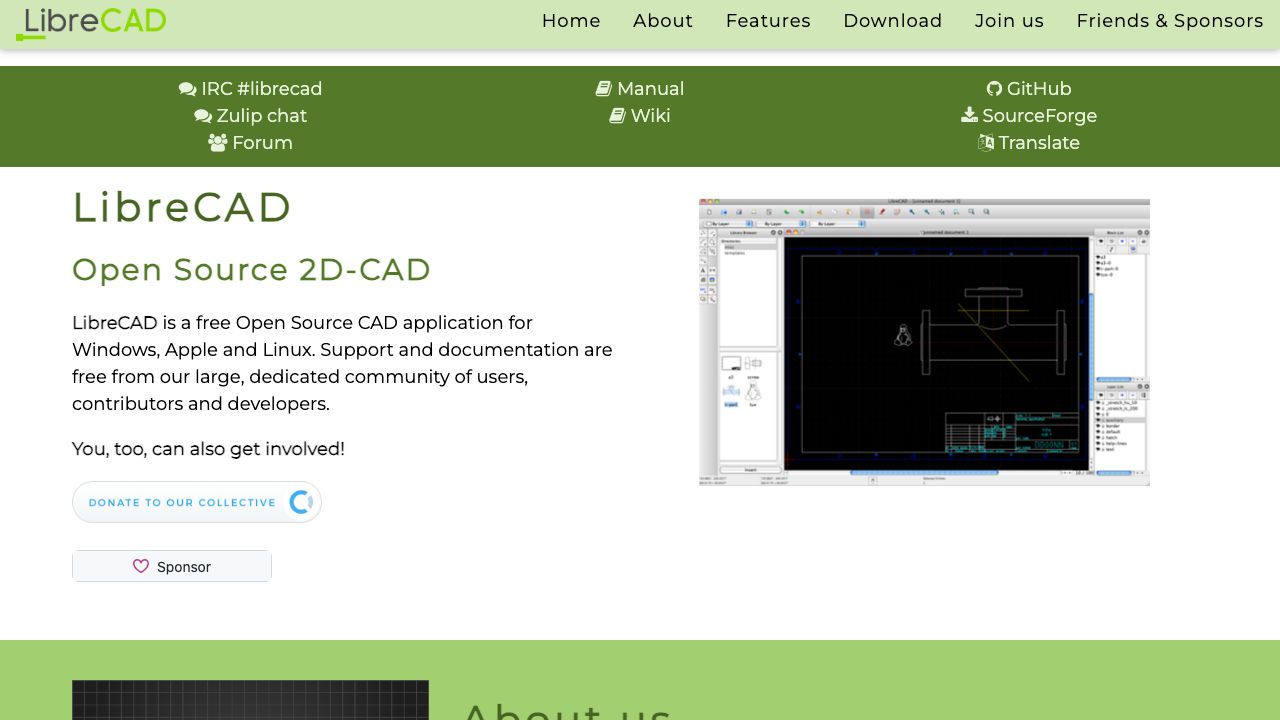Click the dark grid image beside About us
This screenshot has width=1280, height=720.
coord(250,700)
